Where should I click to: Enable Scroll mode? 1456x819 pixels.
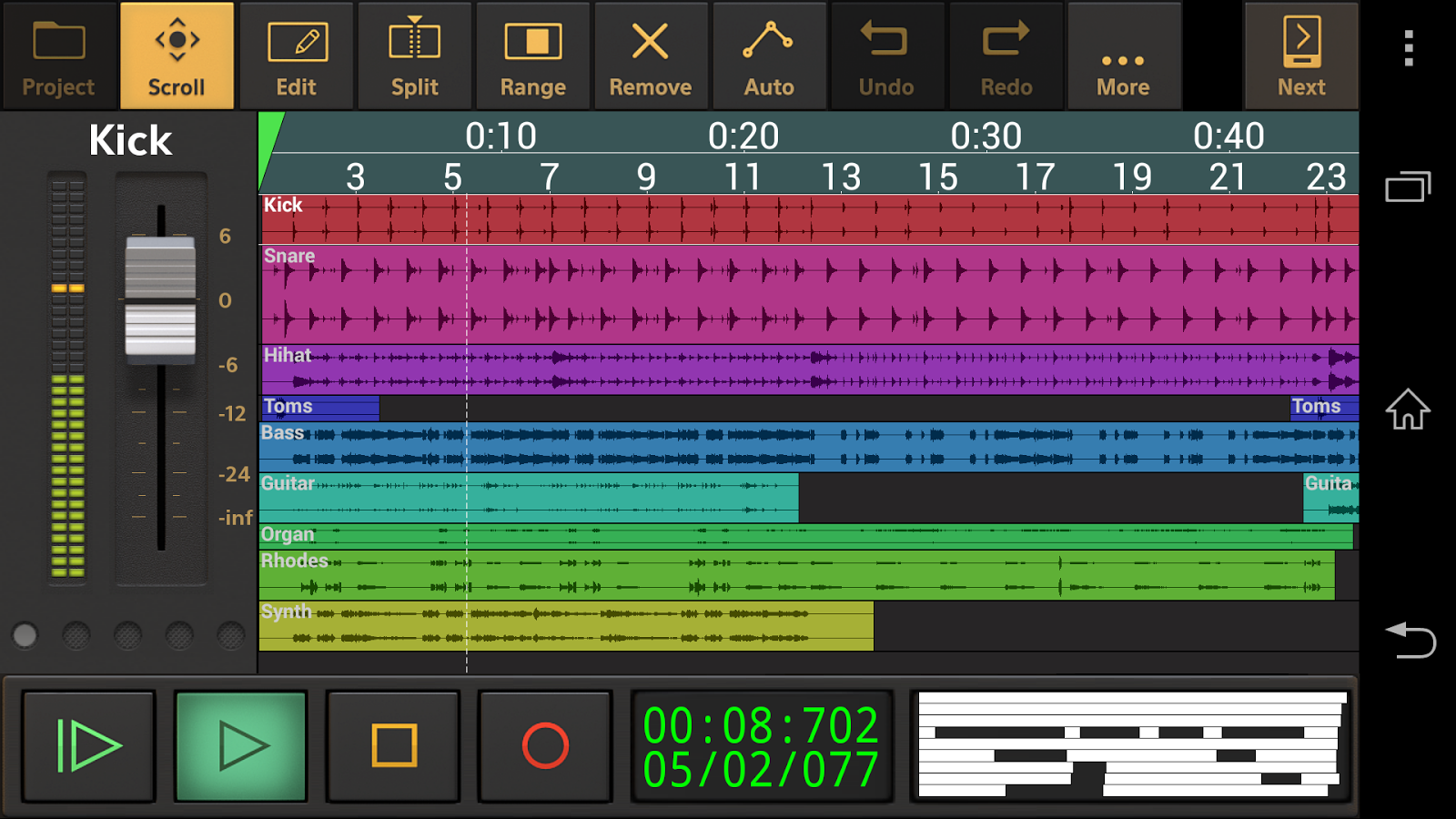point(177,55)
